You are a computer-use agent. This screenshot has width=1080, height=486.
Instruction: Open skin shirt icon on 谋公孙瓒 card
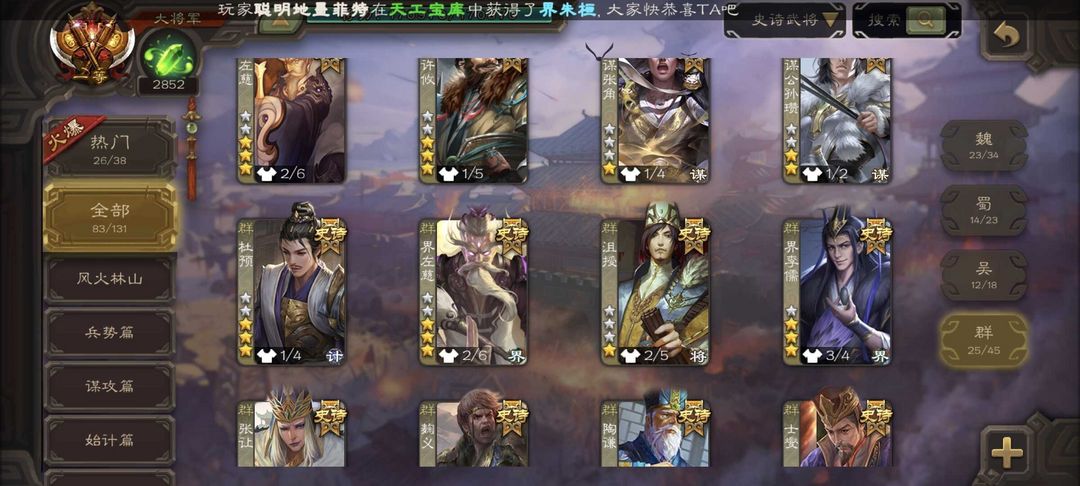coord(812,174)
